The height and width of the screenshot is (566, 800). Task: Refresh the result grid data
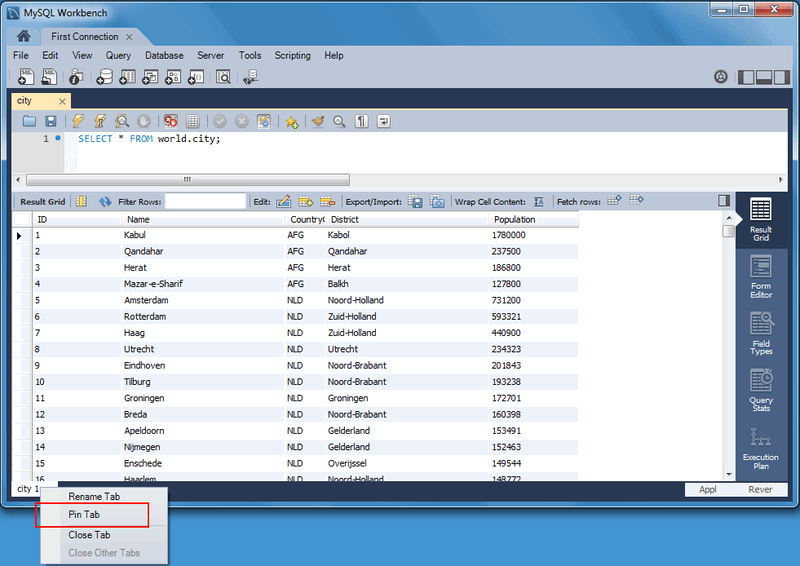click(x=105, y=201)
